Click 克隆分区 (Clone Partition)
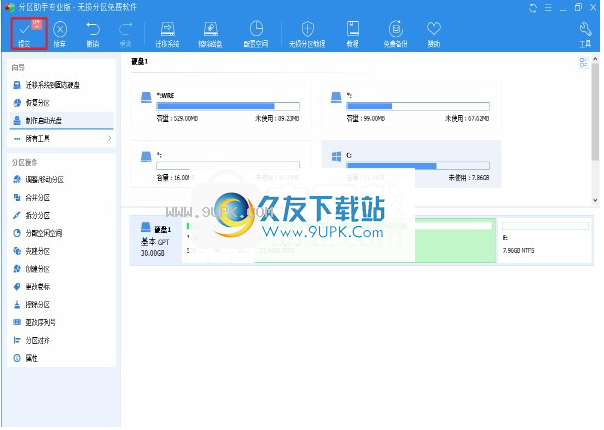Image resolution: width=604 pixels, height=430 pixels. (x=32, y=251)
